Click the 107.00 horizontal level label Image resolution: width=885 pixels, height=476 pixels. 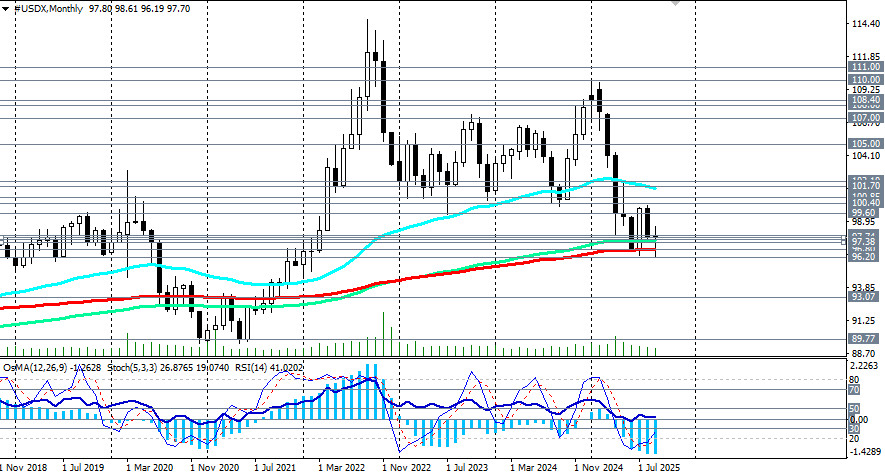864,117
